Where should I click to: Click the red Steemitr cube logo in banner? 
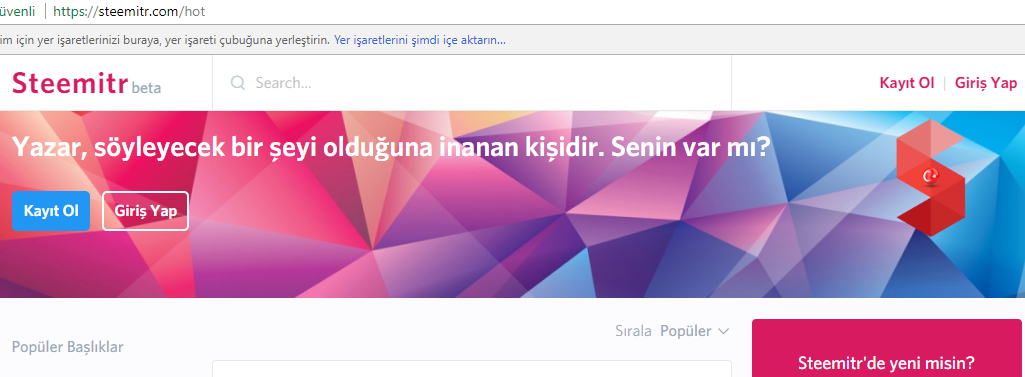(x=930, y=177)
